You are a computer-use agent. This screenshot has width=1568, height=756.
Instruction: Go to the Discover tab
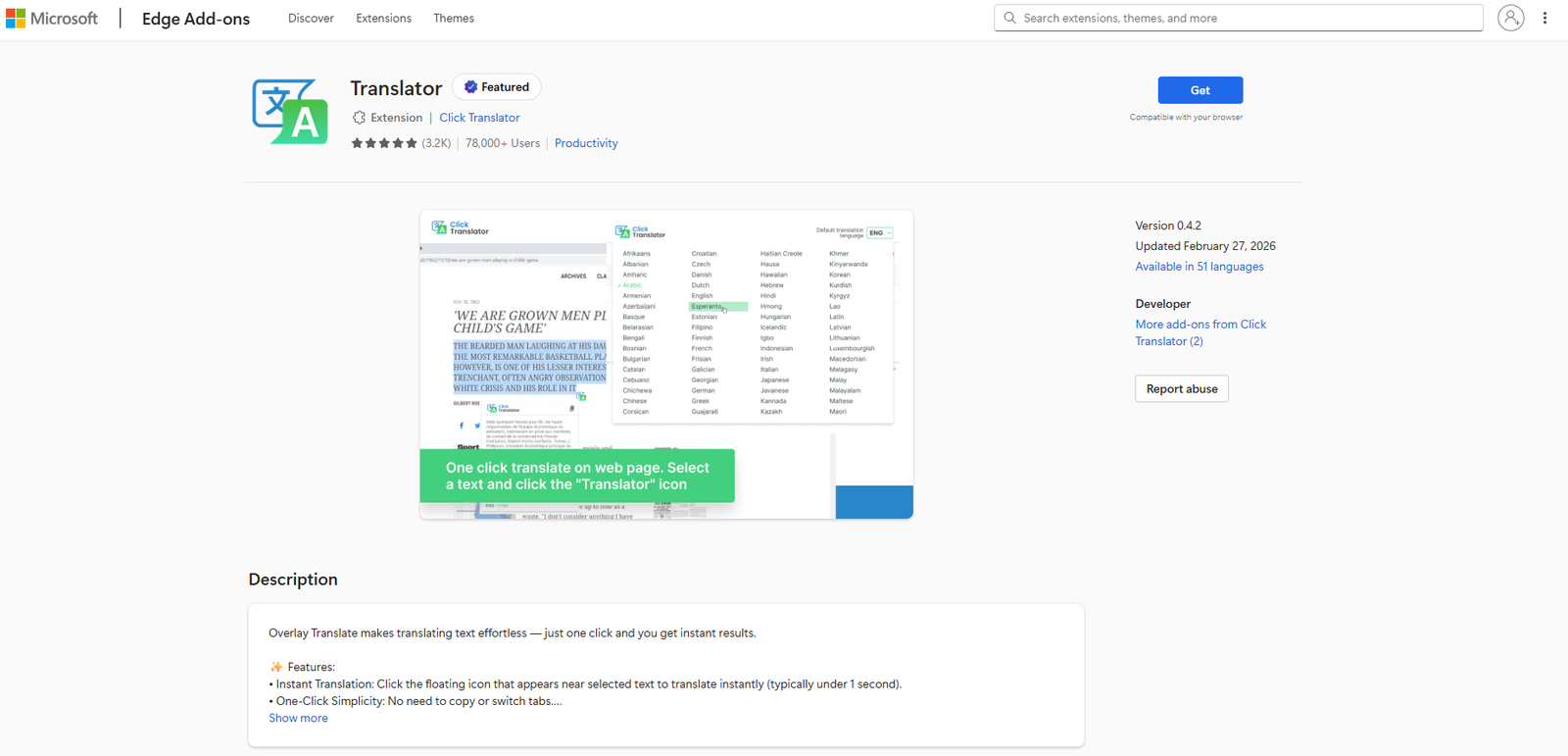311,19
